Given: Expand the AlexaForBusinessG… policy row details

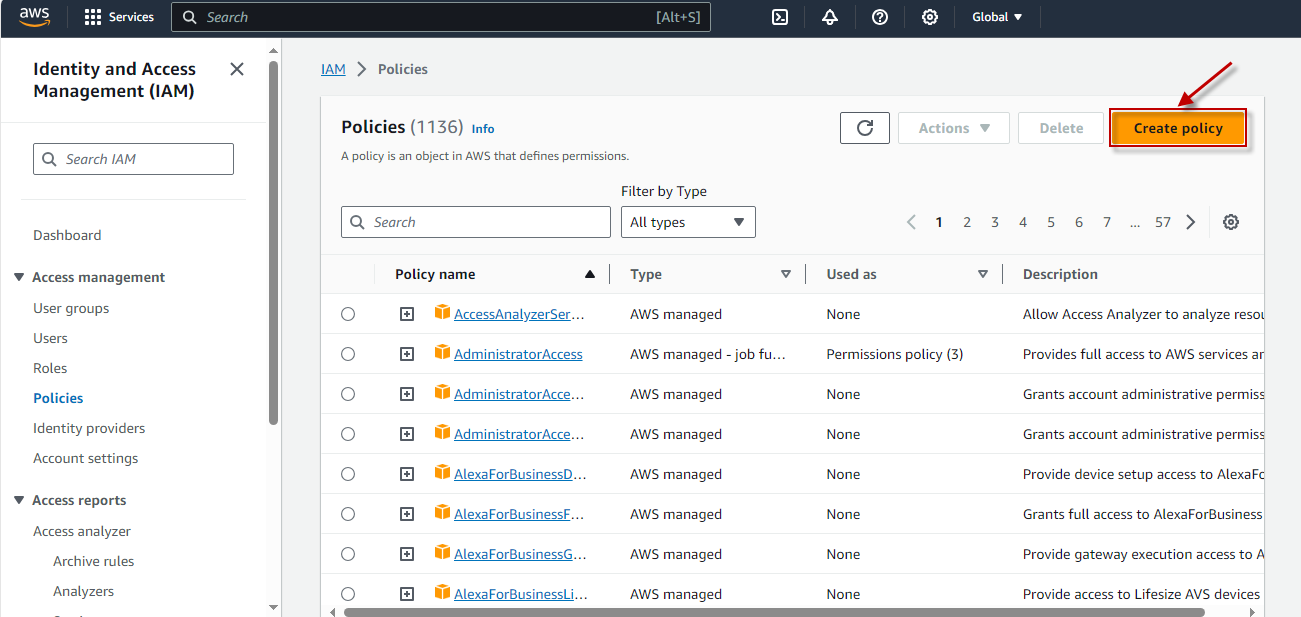Looking at the screenshot, I should [407, 554].
